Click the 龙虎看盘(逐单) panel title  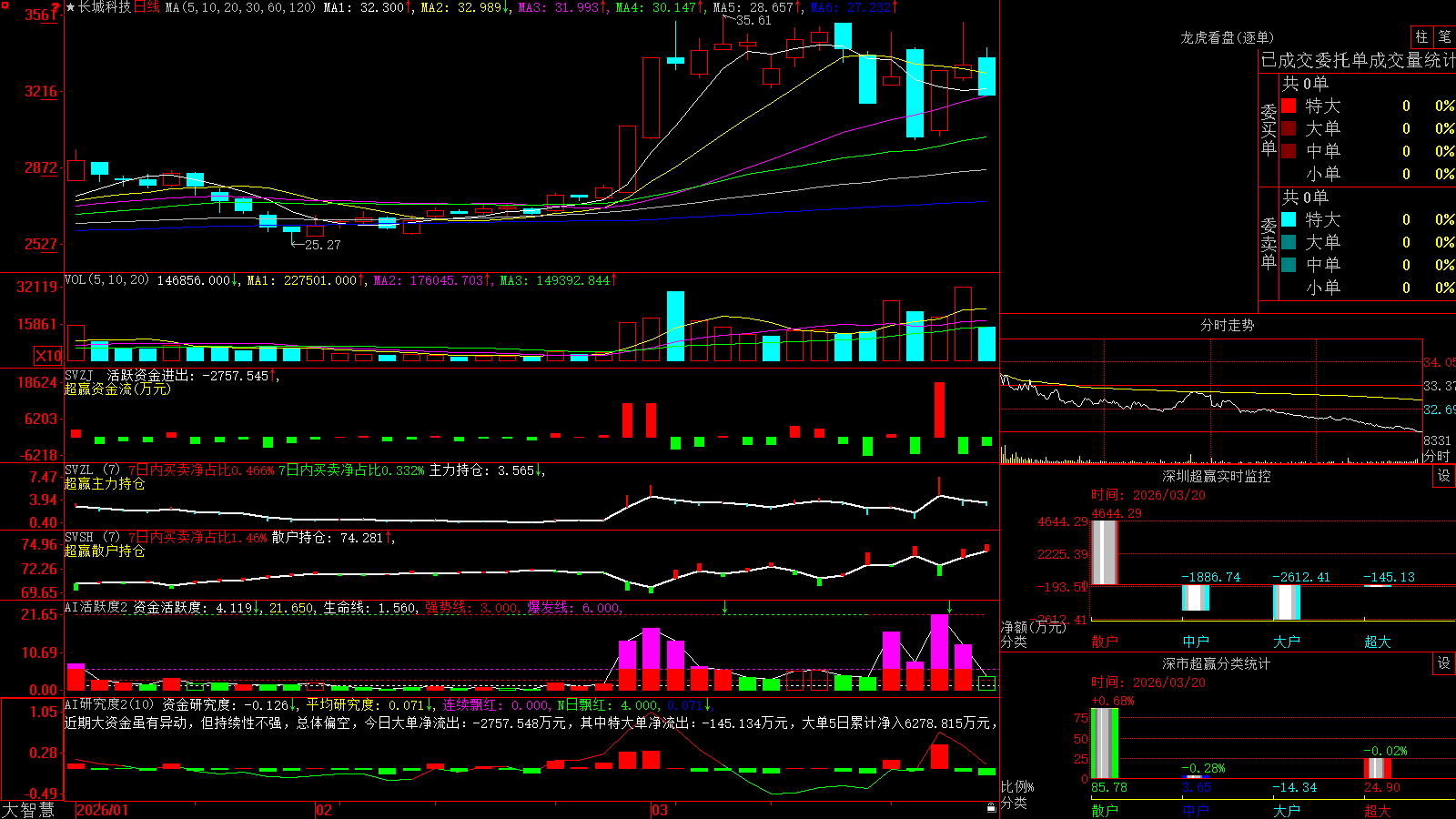tap(1228, 37)
